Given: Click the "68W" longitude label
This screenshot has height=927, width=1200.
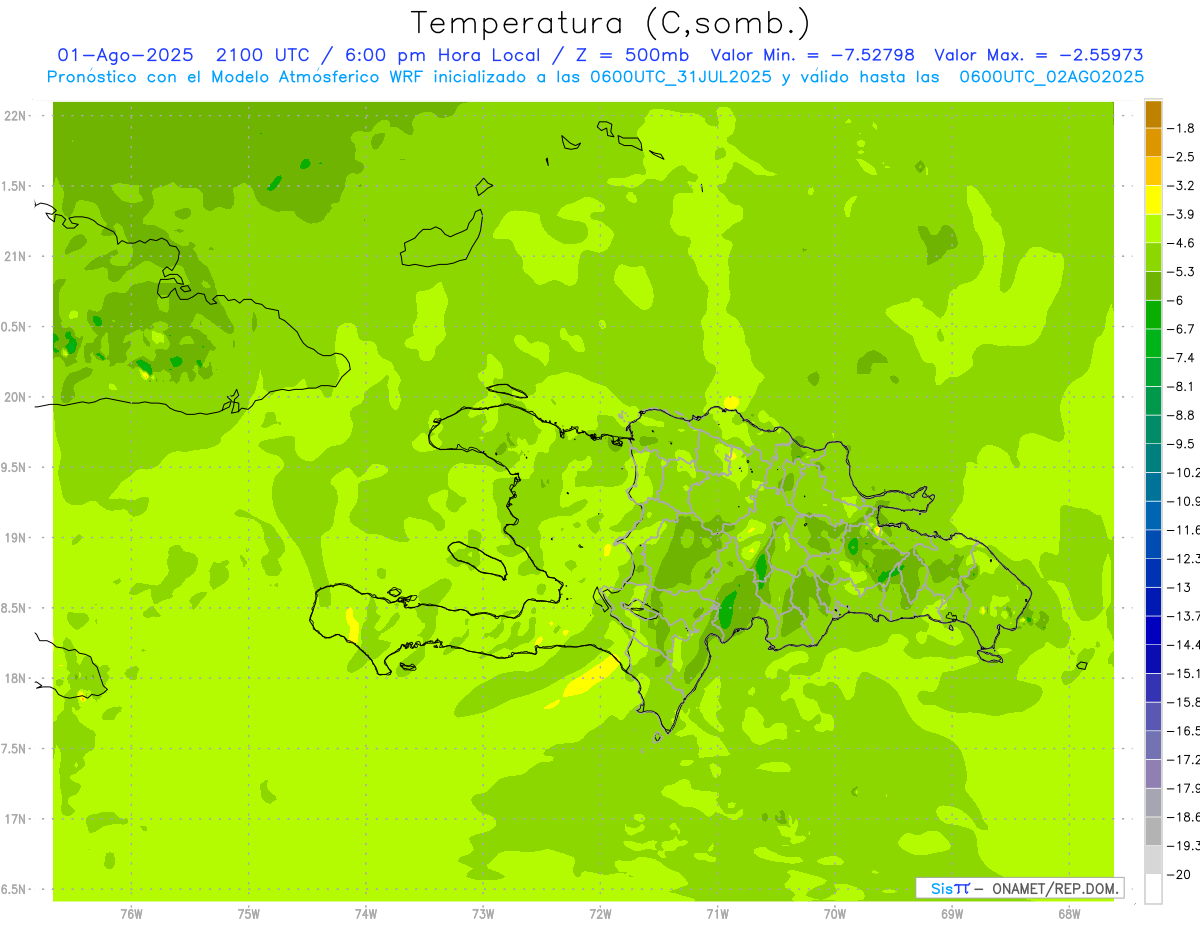Looking at the screenshot, I should [1070, 914].
